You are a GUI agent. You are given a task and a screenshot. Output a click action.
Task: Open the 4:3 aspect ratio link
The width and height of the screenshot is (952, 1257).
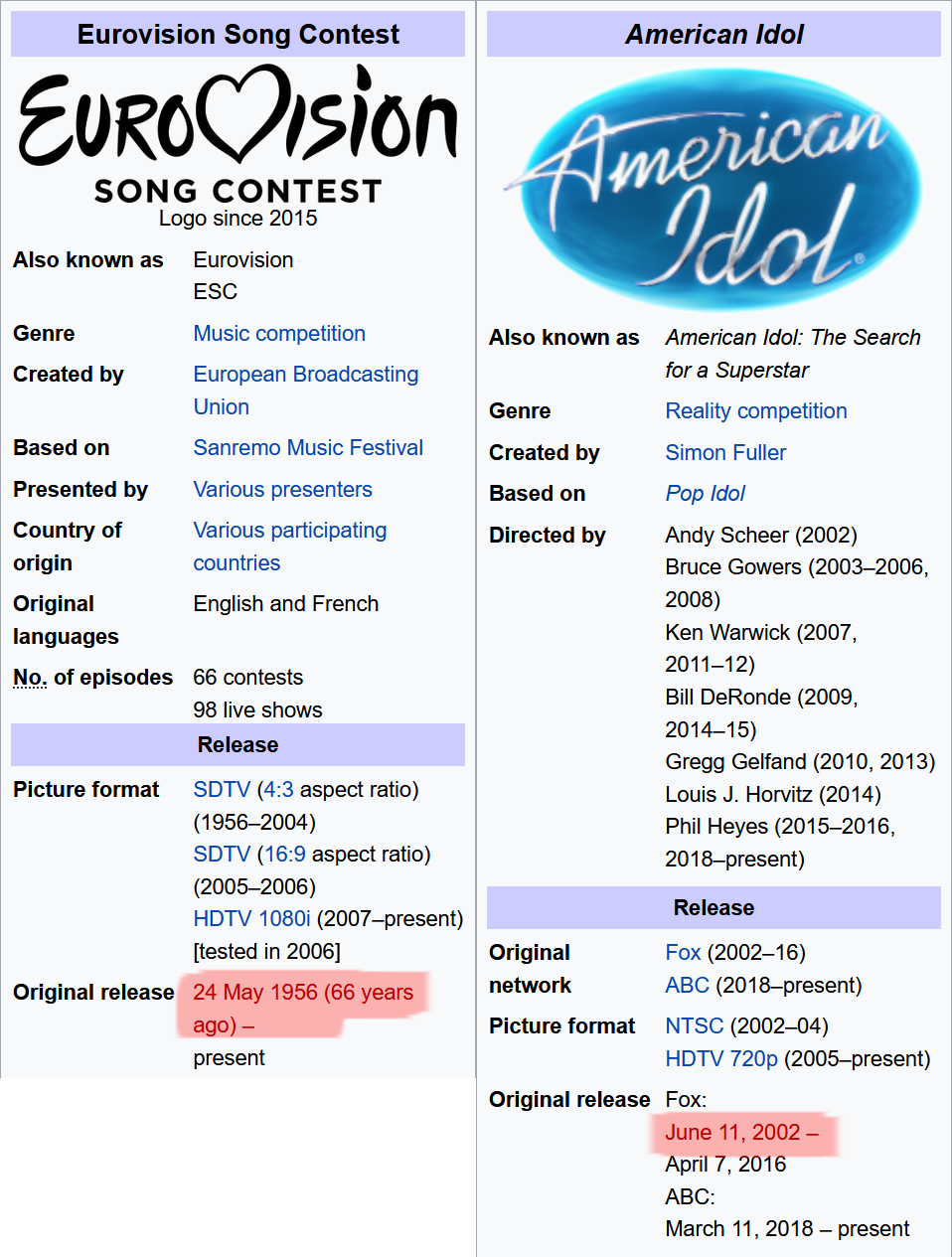278,790
